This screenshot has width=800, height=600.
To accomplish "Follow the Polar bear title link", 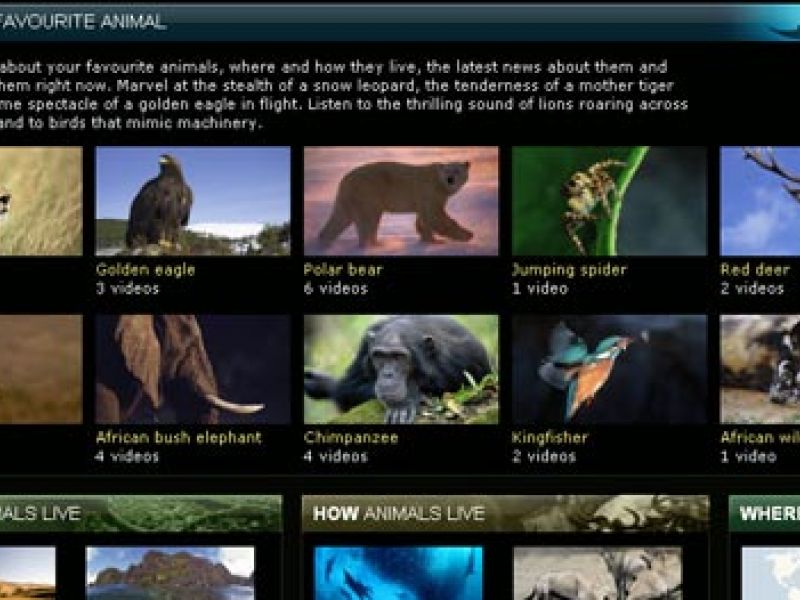I will [343, 270].
